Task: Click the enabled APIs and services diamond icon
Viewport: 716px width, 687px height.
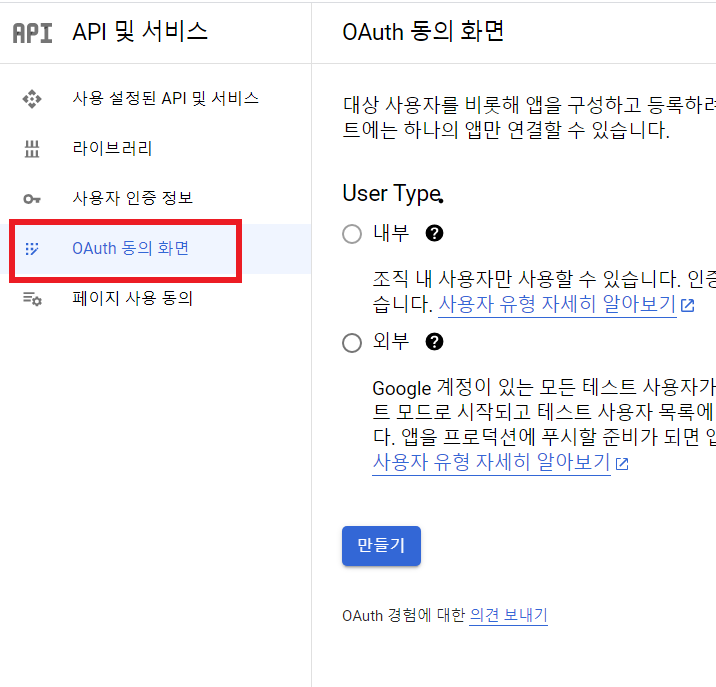Action: pos(32,99)
